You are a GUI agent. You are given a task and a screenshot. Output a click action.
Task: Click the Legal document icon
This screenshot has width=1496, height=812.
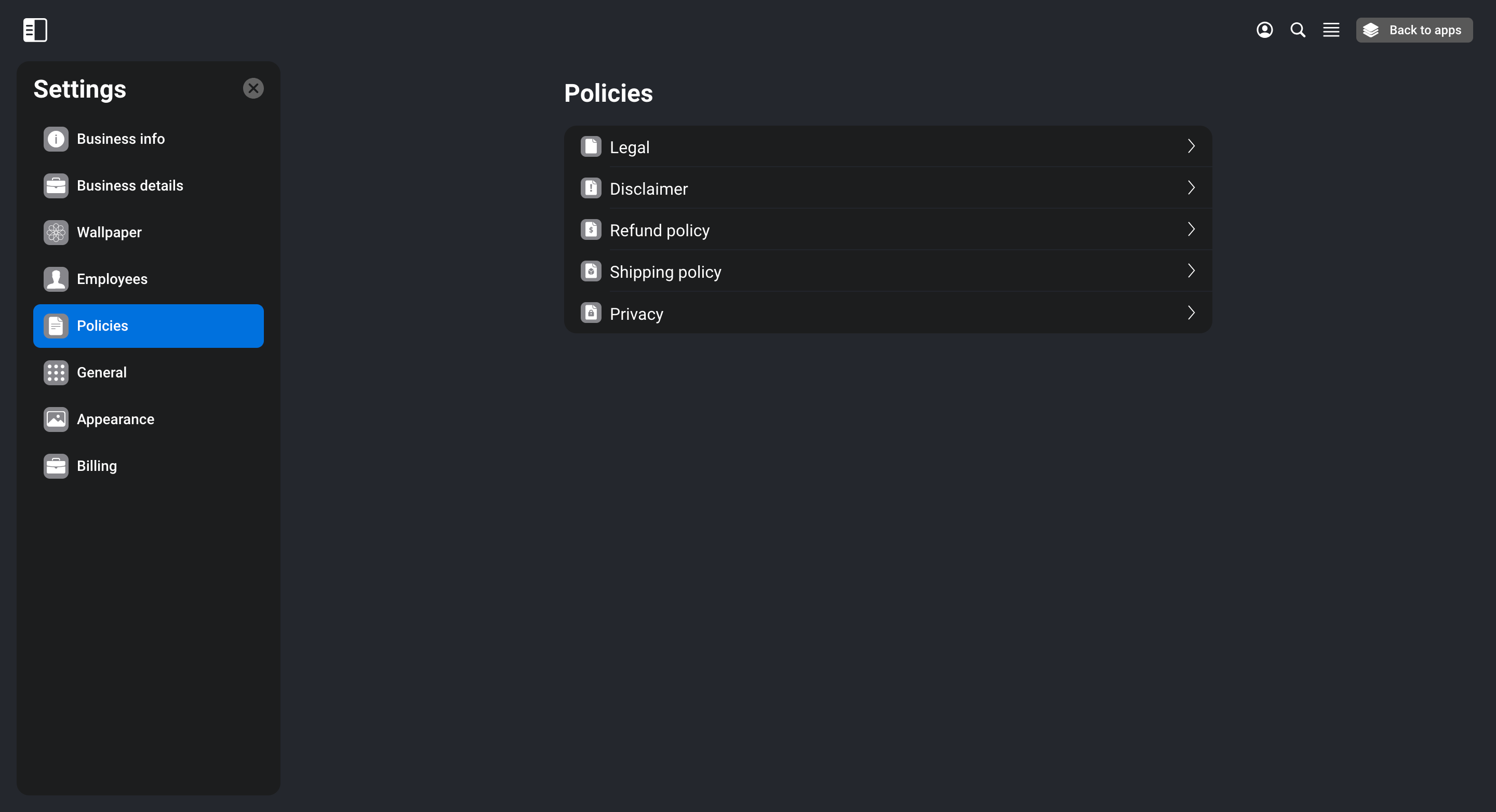(x=591, y=147)
